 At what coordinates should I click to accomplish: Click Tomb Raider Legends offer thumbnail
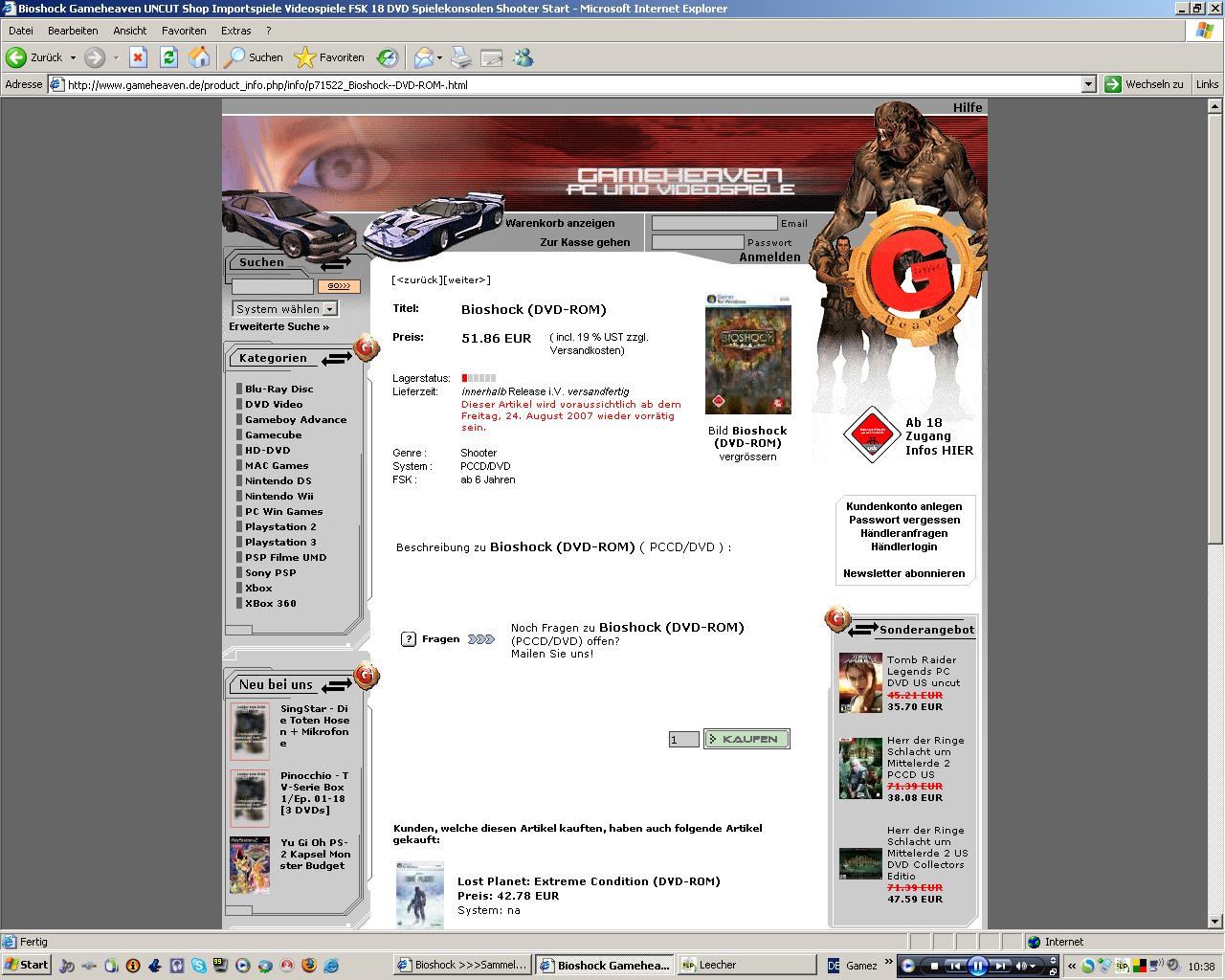coord(860,682)
